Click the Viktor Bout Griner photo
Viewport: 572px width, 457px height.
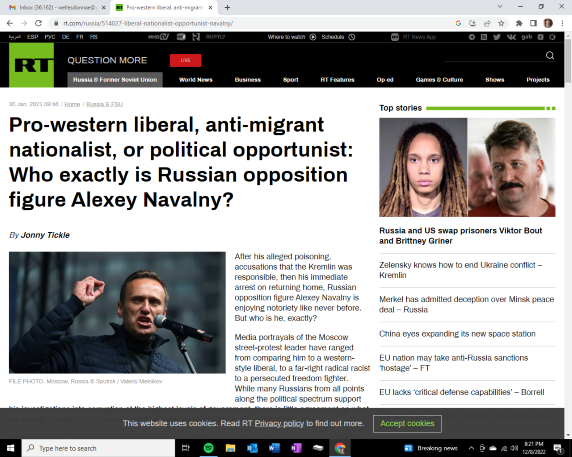click(x=467, y=167)
